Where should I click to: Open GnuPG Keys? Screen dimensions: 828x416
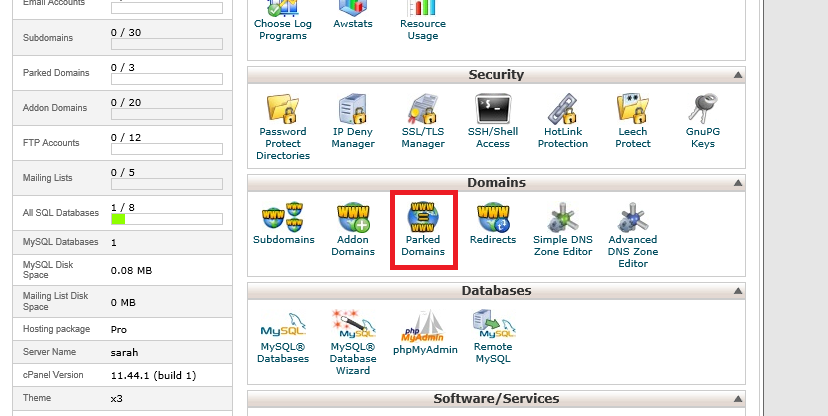[703, 109]
